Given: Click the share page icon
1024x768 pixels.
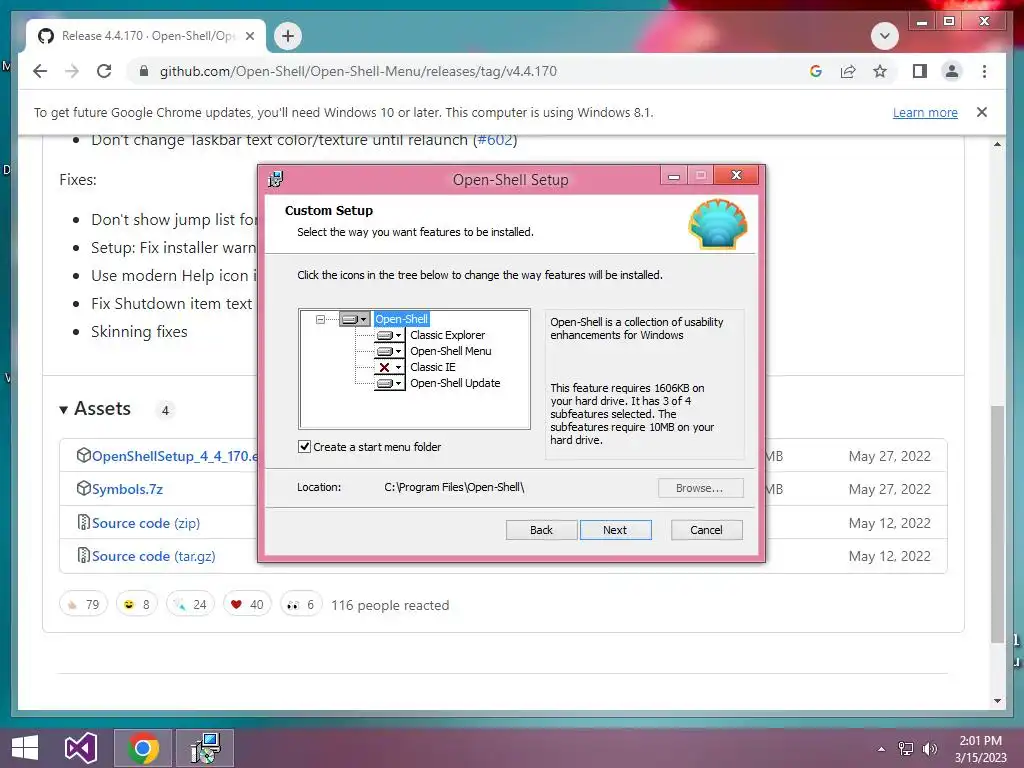Looking at the screenshot, I should [848, 71].
